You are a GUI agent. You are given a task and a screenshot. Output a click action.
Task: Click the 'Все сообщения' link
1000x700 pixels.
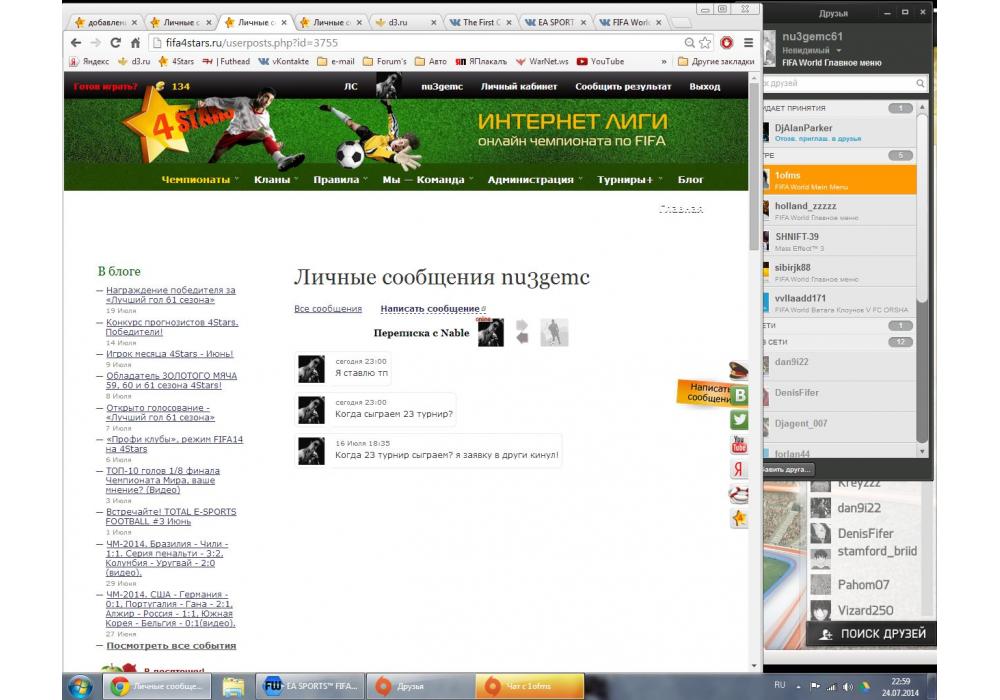(x=327, y=309)
